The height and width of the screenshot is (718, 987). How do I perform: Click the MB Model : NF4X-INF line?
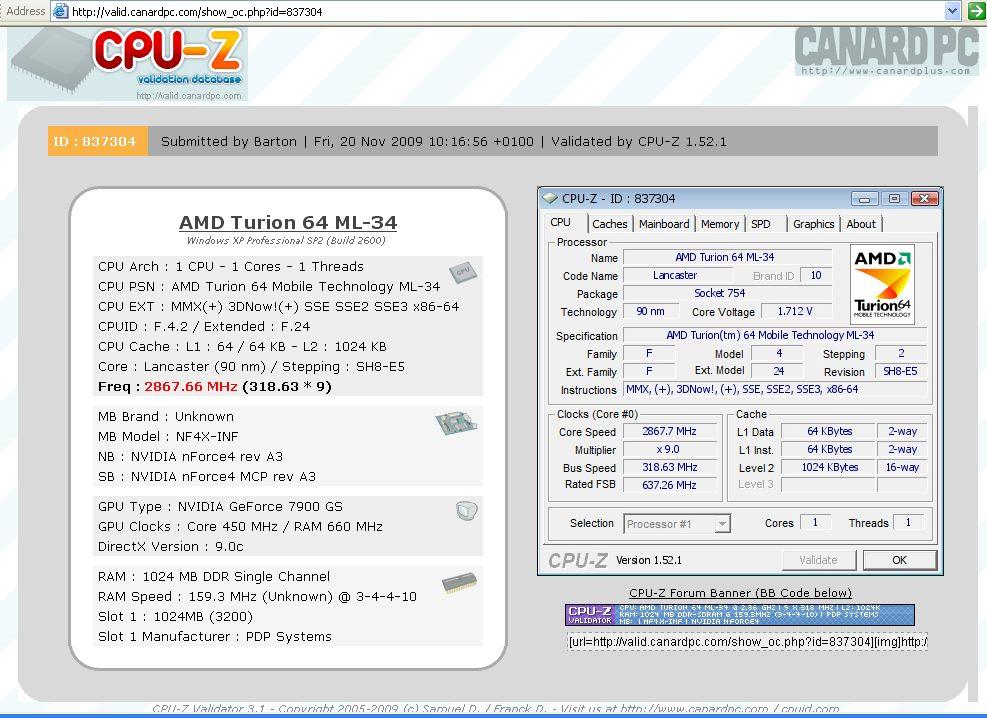coord(168,436)
